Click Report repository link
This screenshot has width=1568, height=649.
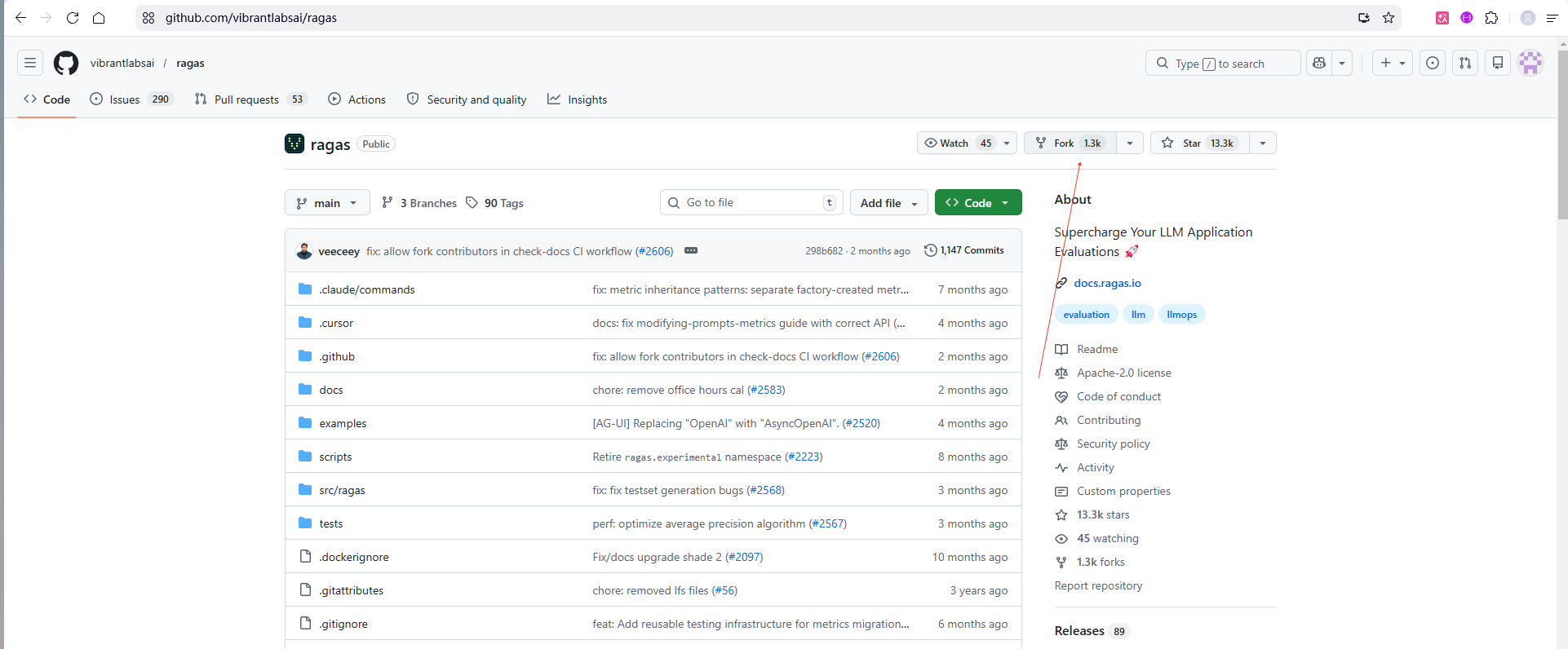click(1098, 585)
